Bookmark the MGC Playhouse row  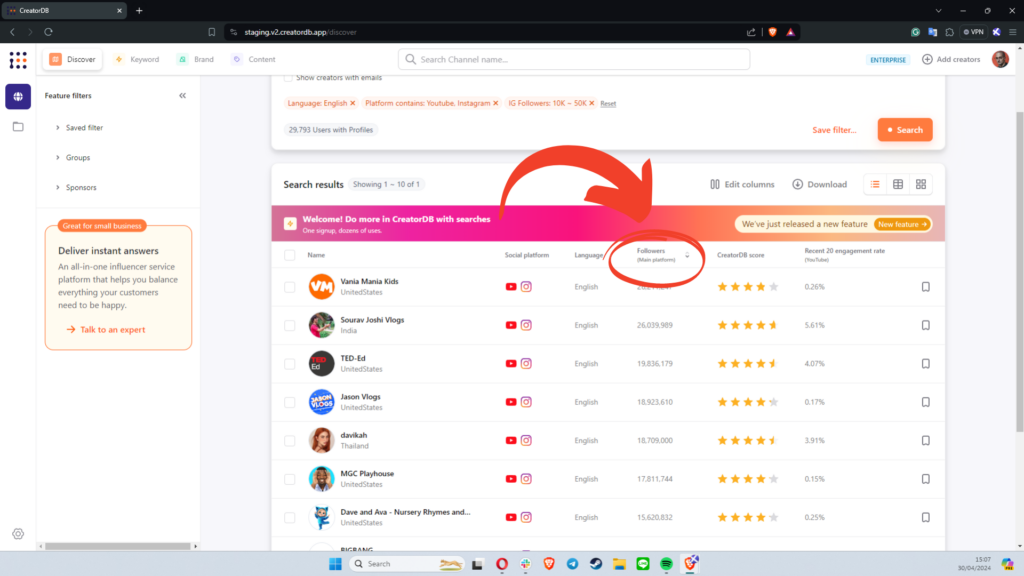[x=925, y=479]
